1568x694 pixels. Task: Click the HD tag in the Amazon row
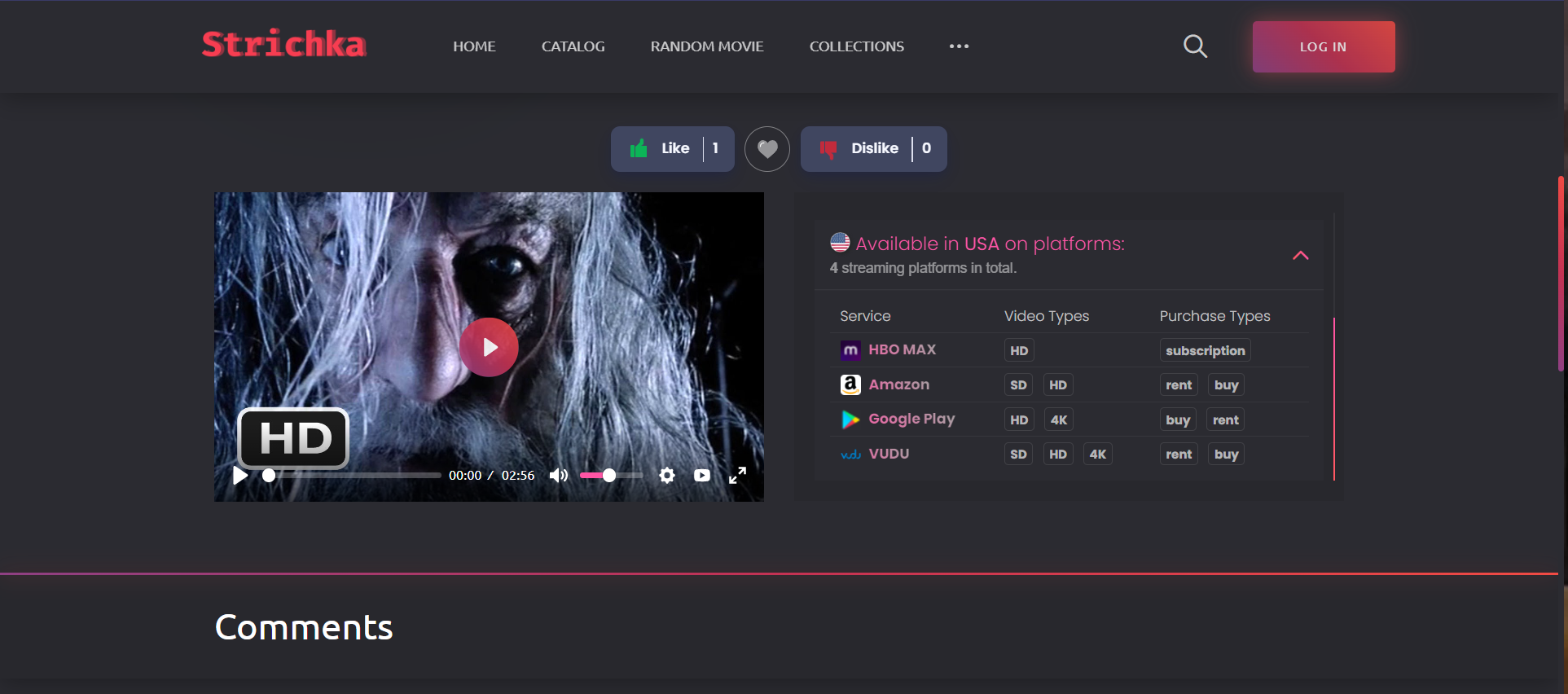(x=1058, y=385)
